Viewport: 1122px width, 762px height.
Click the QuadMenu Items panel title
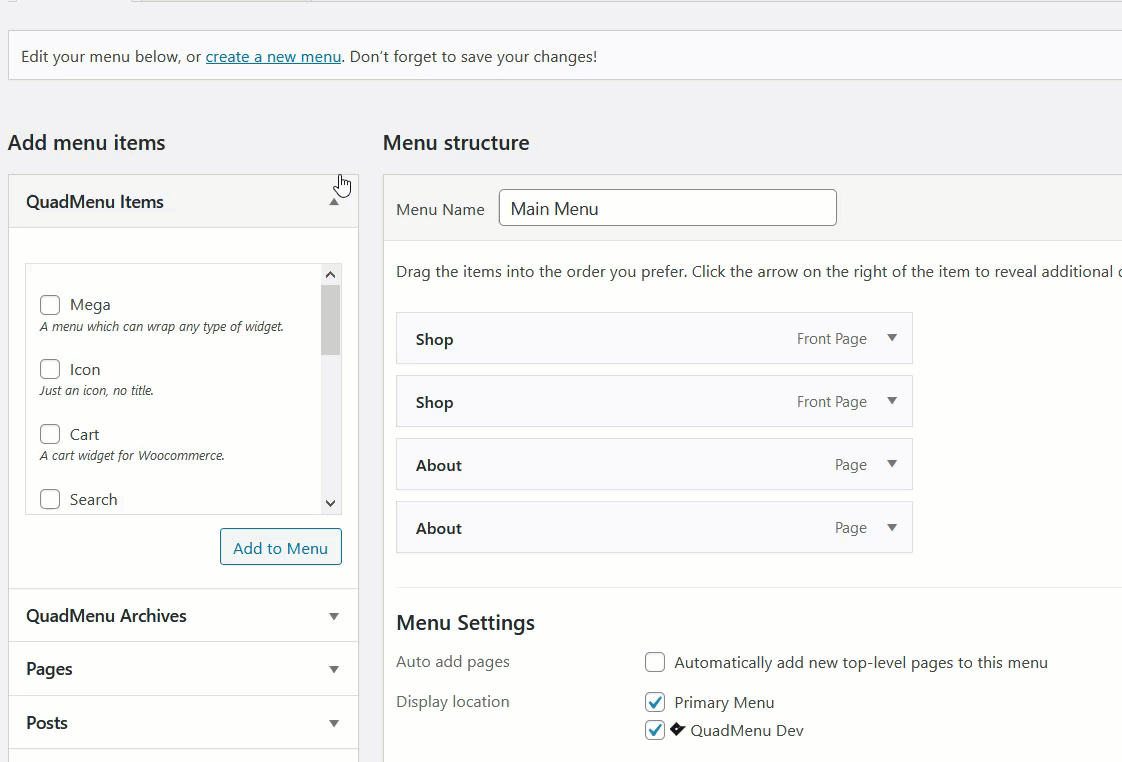click(95, 202)
